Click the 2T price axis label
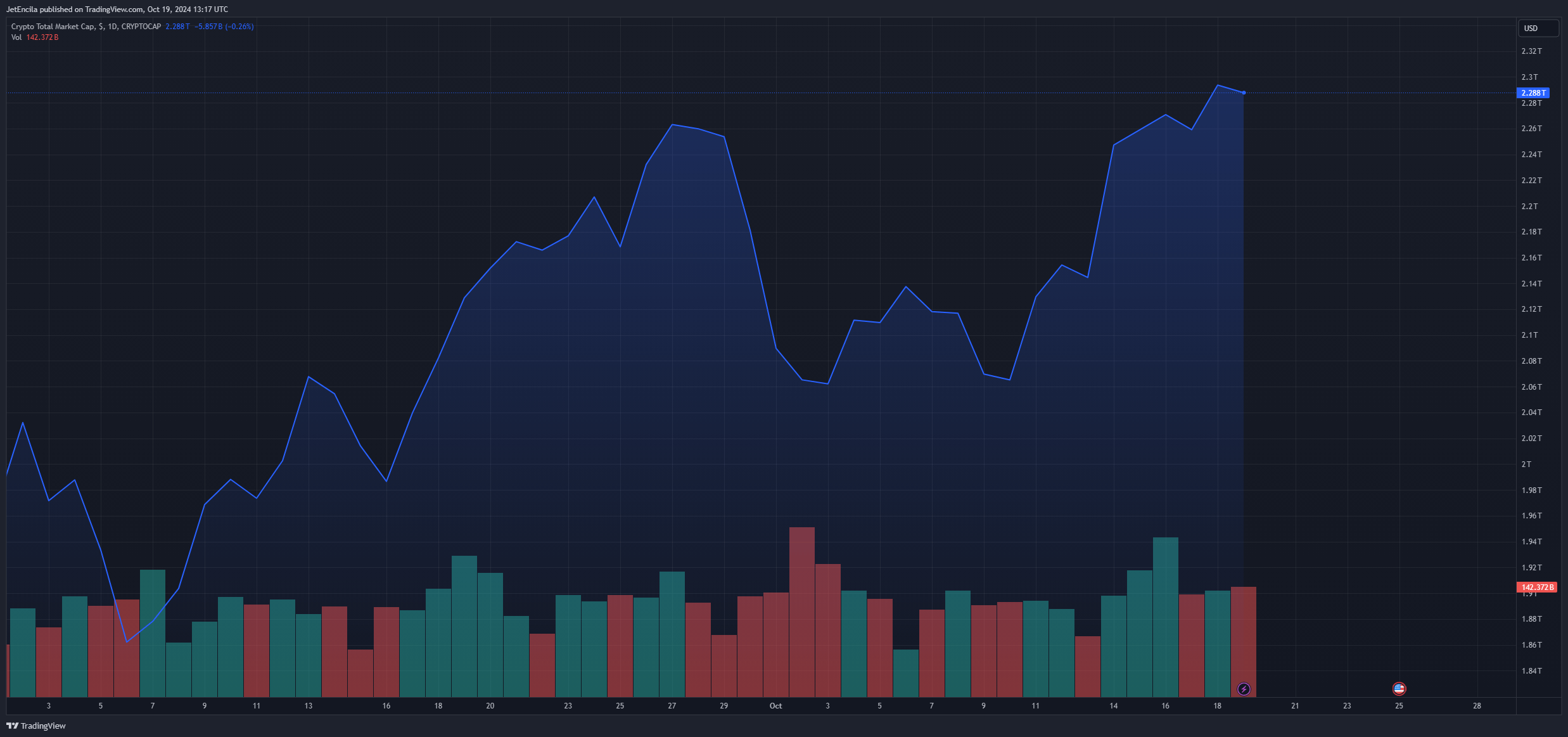Screen dimensions: 1568x737 (x=1527, y=465)
